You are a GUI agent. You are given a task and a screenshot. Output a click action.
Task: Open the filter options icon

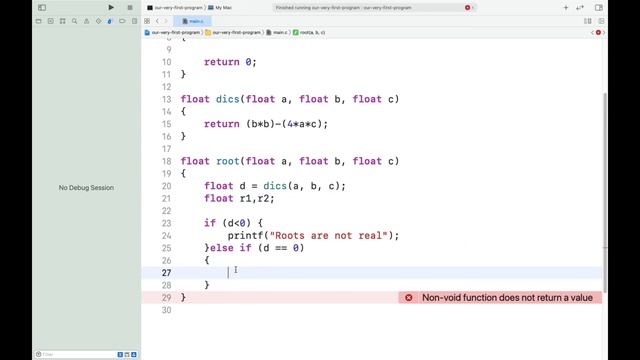click(x=38, y=354)
